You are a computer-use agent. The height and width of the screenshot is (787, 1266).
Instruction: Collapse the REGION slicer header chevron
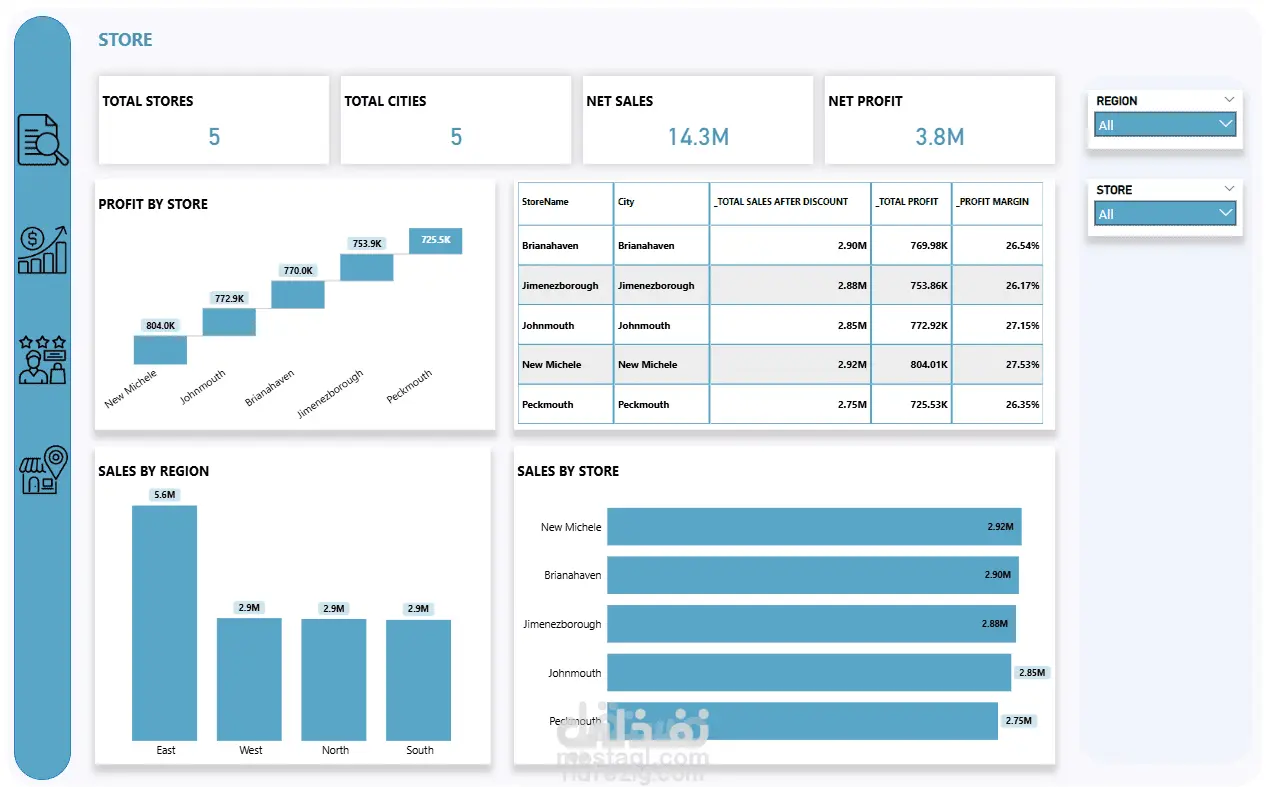1229,100
